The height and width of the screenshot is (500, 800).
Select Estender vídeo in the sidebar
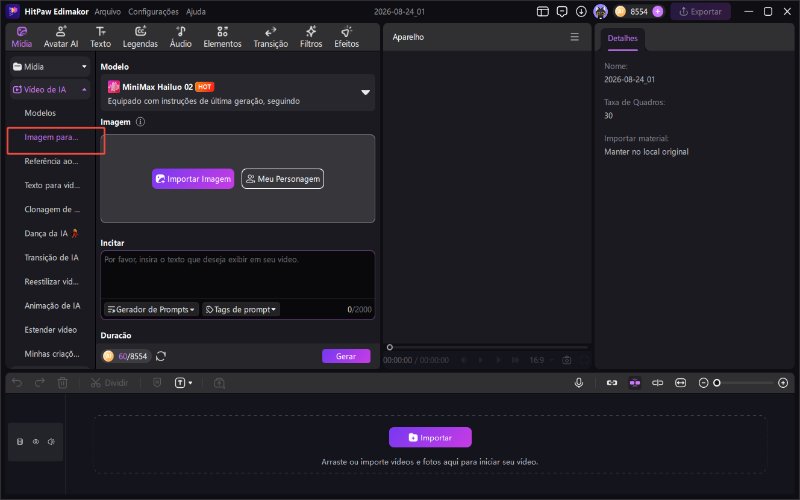coord(51,330)
